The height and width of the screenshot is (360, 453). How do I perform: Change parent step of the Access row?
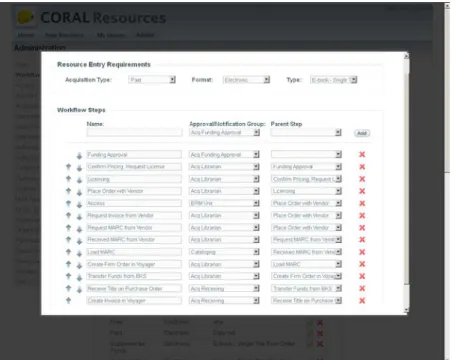tap(306, 203)
